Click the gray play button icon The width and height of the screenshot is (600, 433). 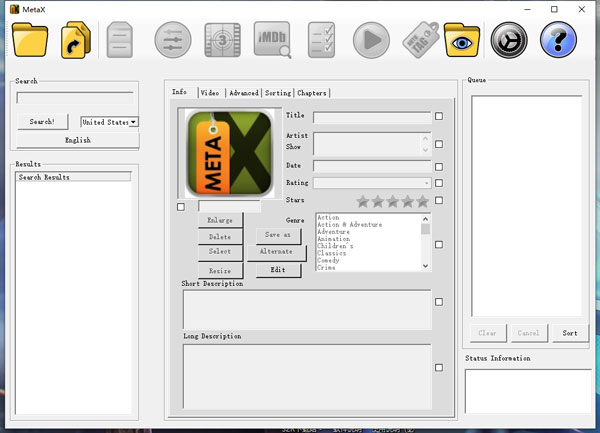pos(371,40)
